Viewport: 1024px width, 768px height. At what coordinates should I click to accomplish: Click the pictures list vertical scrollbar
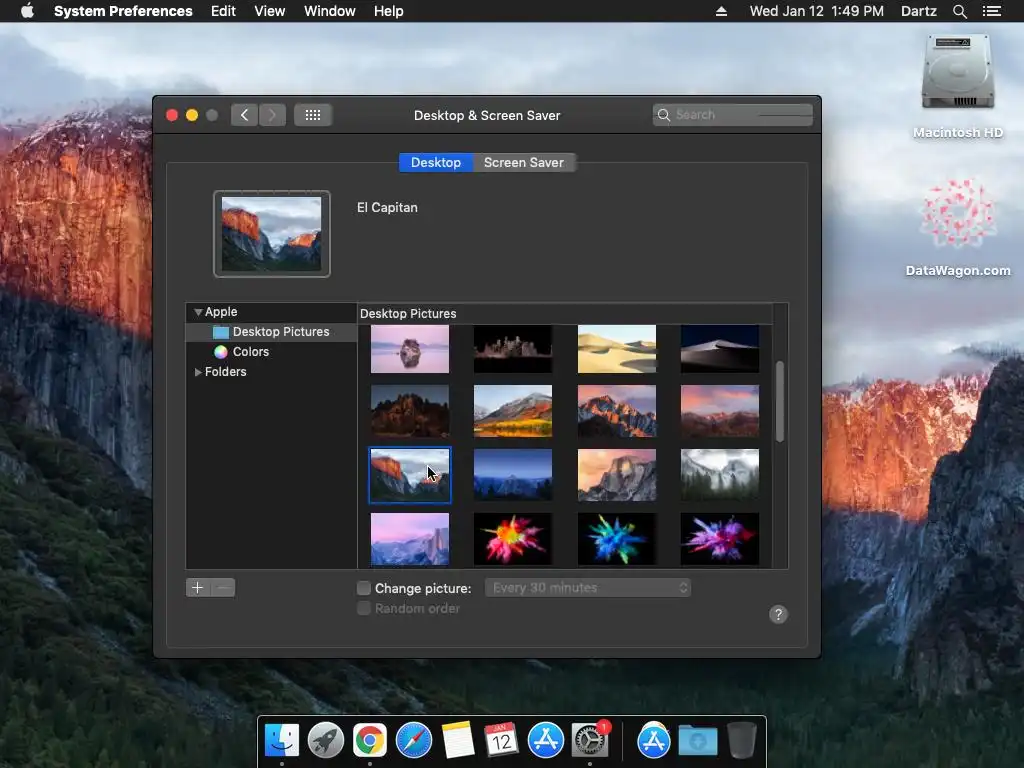point(780,402)
